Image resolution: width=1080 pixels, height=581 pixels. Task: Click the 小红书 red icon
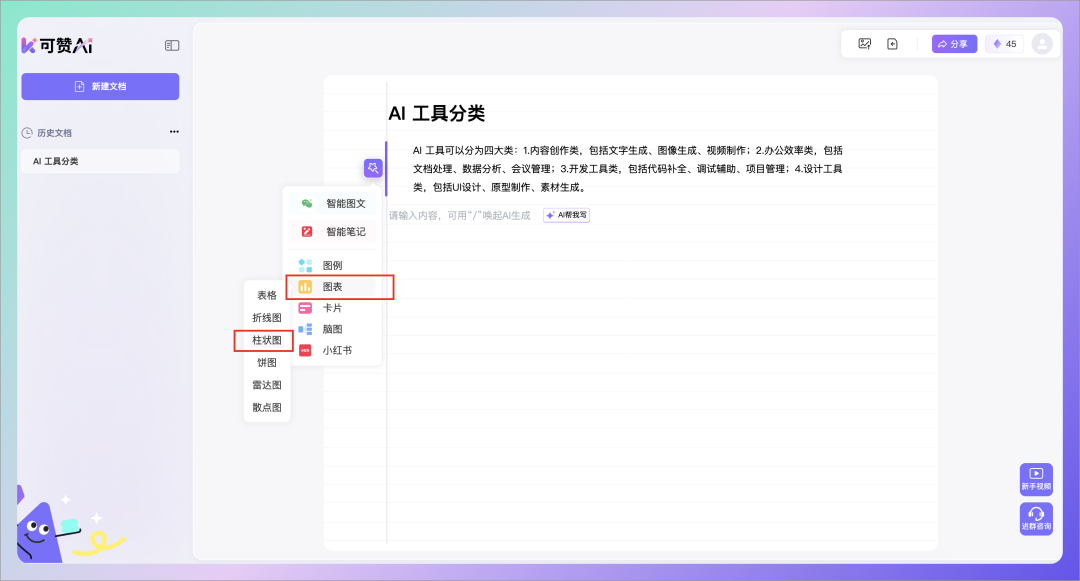305,350
